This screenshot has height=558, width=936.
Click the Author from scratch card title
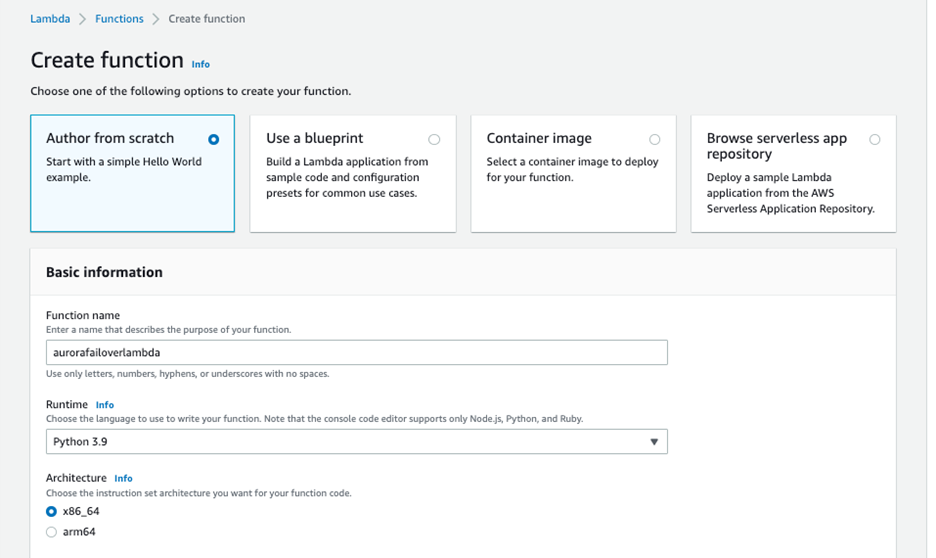[110, 138]
